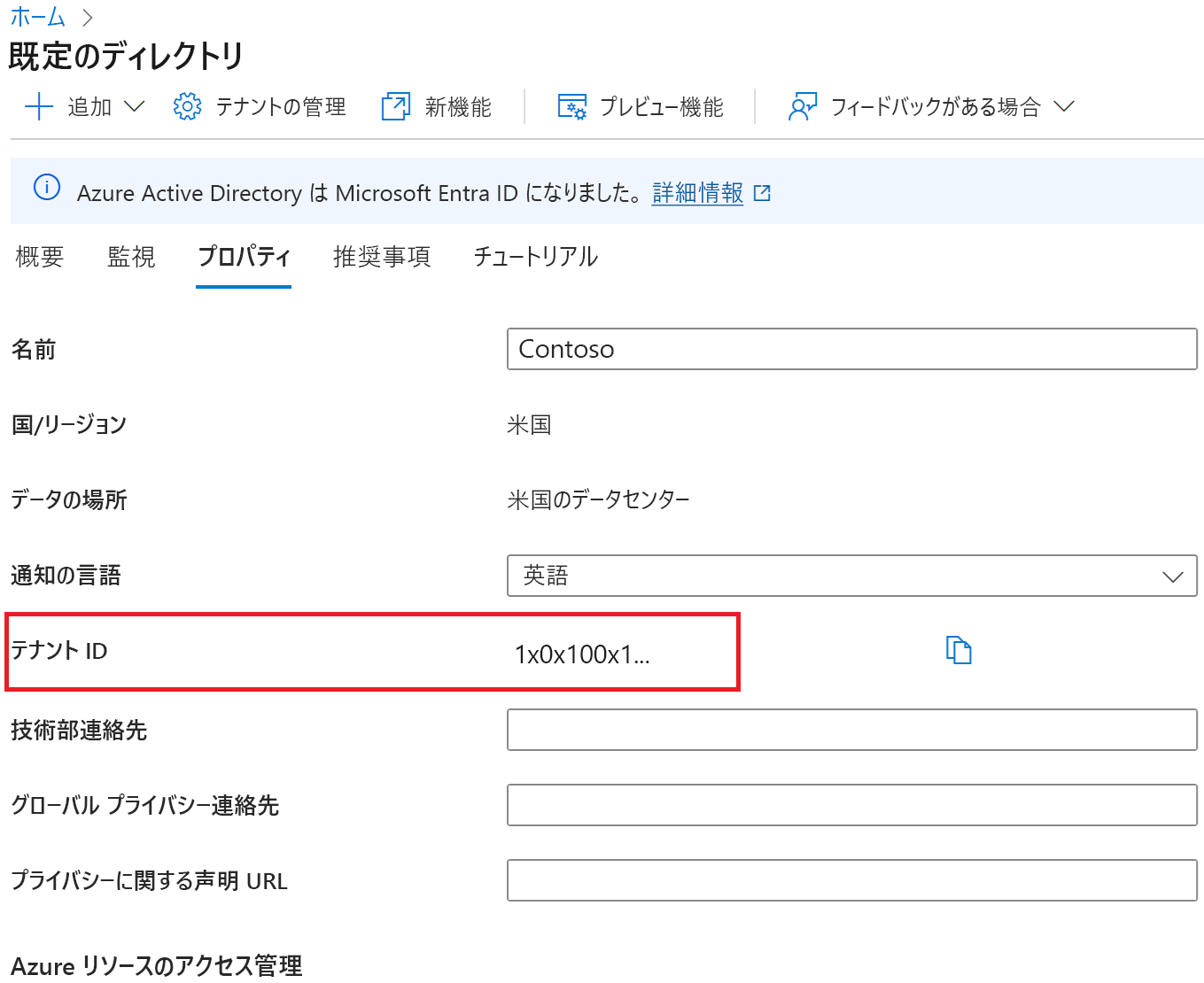Click the 米国 country value
The height and width of the screenshot is (983, 1204).
click(529, 425)
